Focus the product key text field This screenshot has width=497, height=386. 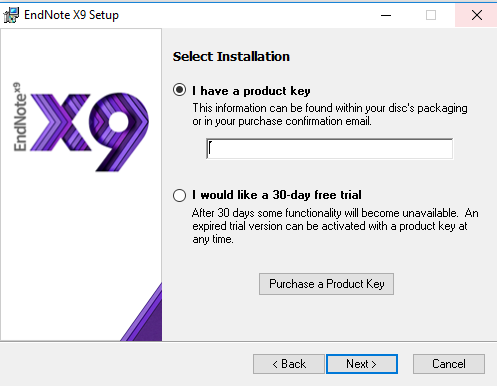tap(329, 149)
